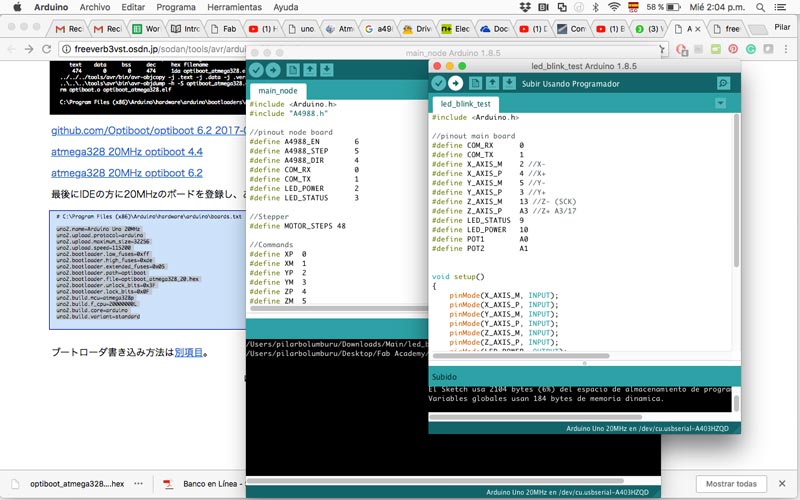This screenshot has height=500, width=800.
Task: Click horizontal scrollbar in led_blink_test console
Action: tap(536, 417)
